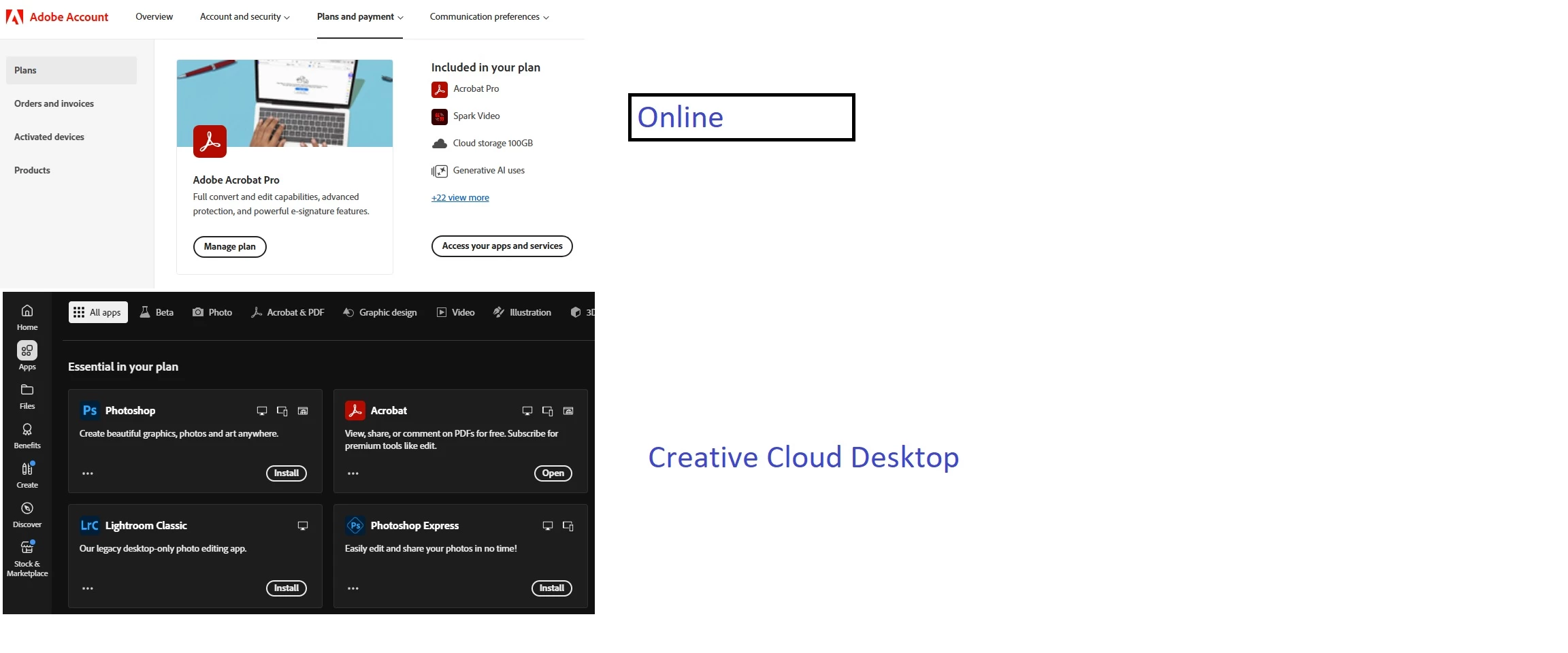Click the Acrobat app icon in Creative Cloud
1568x653 pixels.
(x=355, y=410)
